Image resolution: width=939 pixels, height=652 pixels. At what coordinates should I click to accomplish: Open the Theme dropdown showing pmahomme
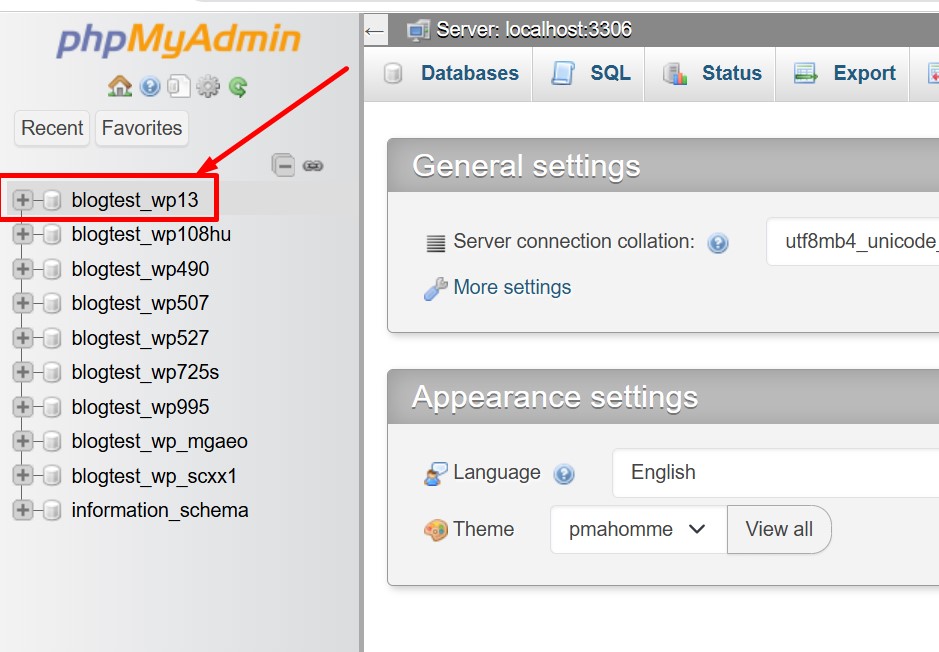[x=638, y=530]
